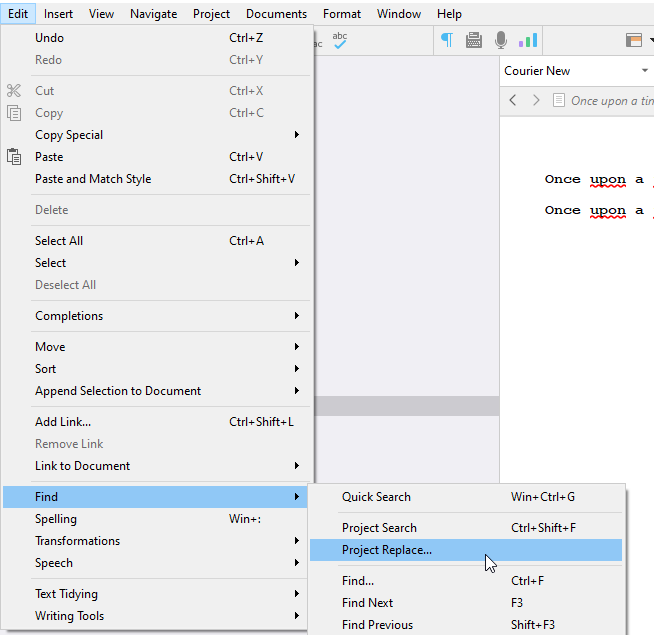Open the Project menu

click(211, 14)
